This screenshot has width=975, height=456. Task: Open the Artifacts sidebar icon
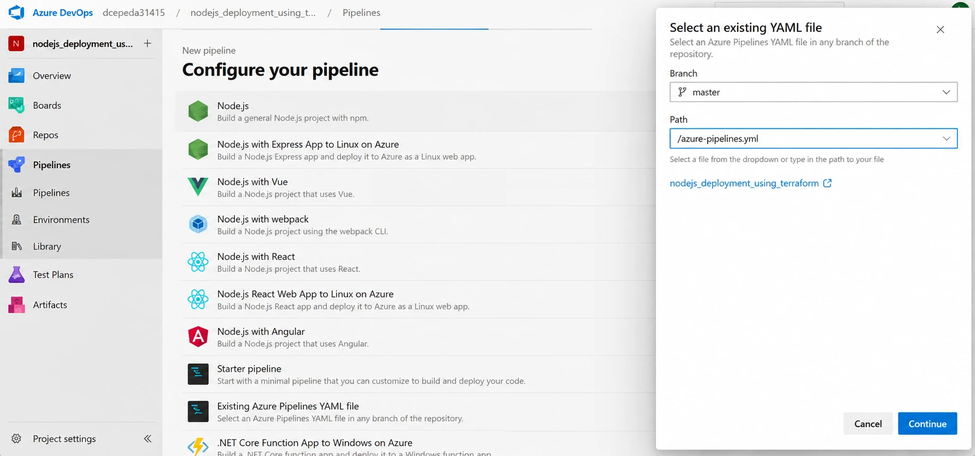16,305
